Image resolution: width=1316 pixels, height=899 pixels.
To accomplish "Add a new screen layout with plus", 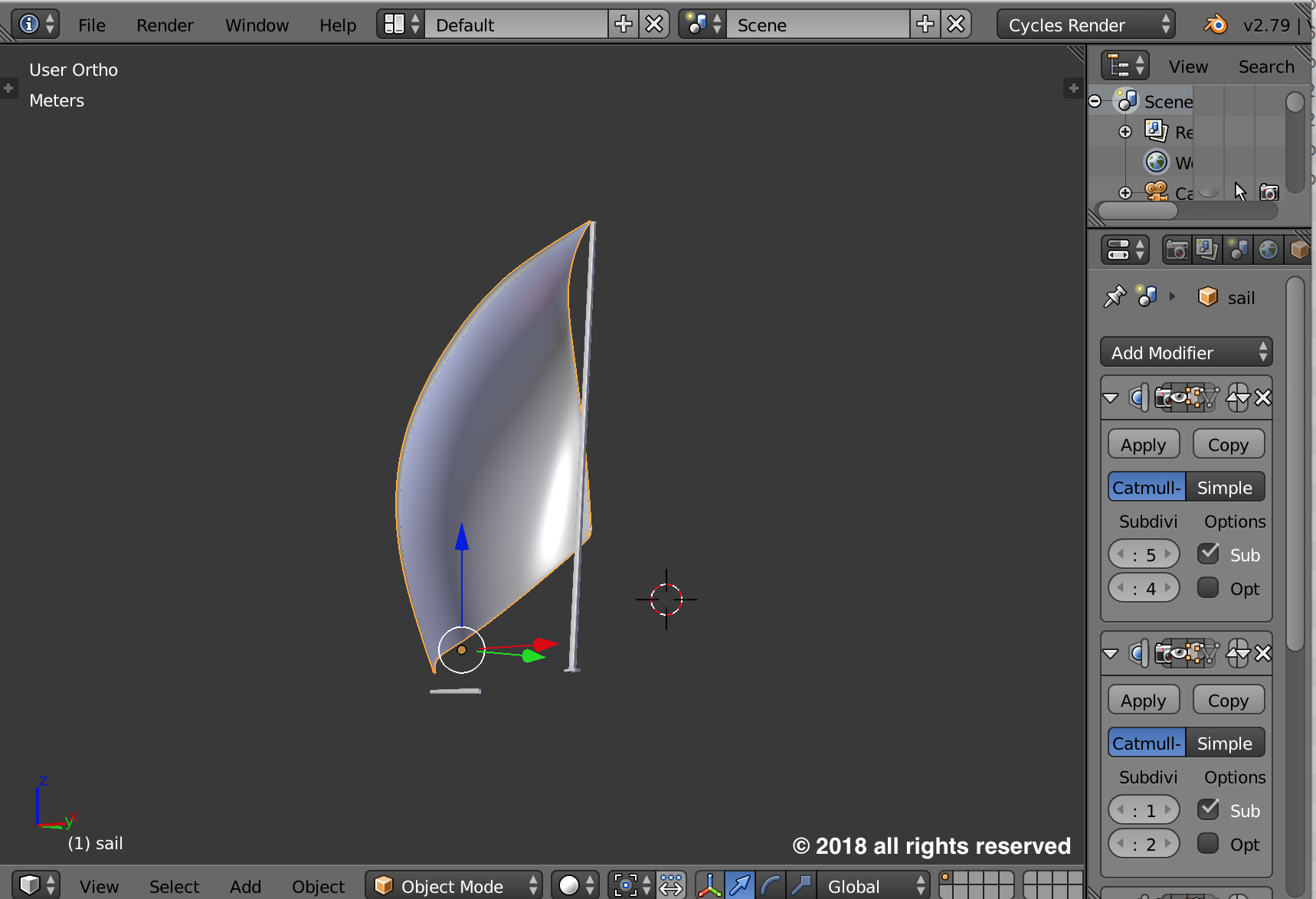I will pos(624,25).
